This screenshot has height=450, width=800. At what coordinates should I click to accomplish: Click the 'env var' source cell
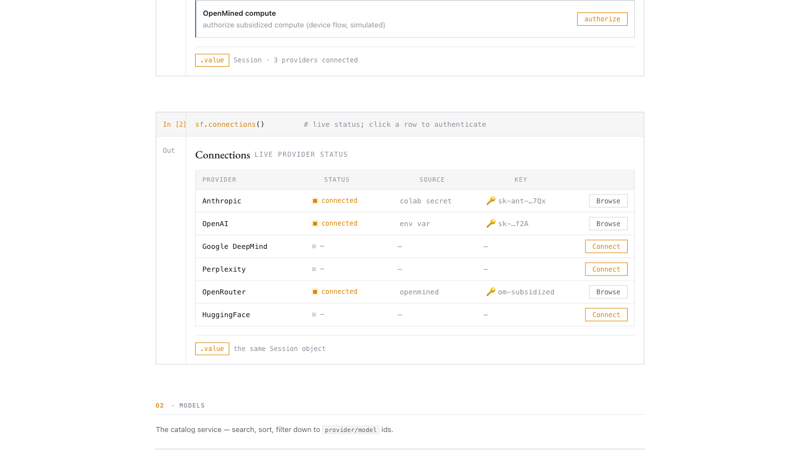pyautogui.click(x=415, y=223)
